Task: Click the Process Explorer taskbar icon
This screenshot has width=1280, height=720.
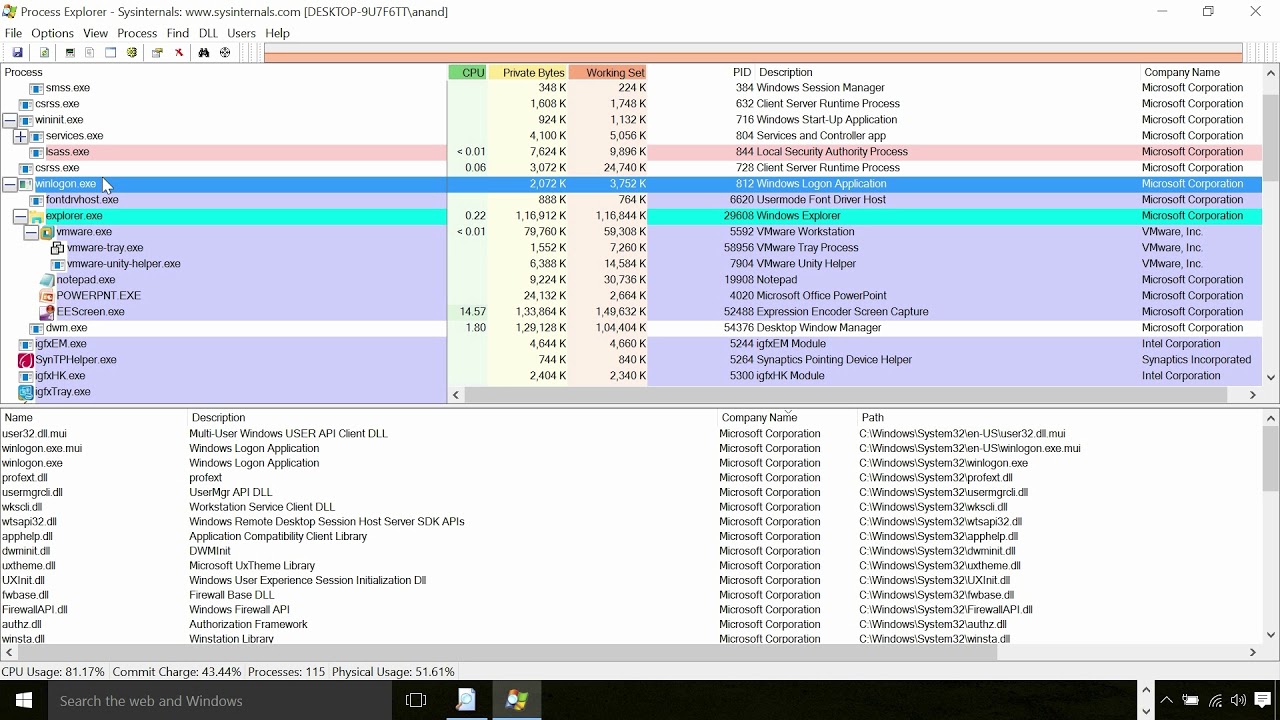Action: (x=516, y=701)
